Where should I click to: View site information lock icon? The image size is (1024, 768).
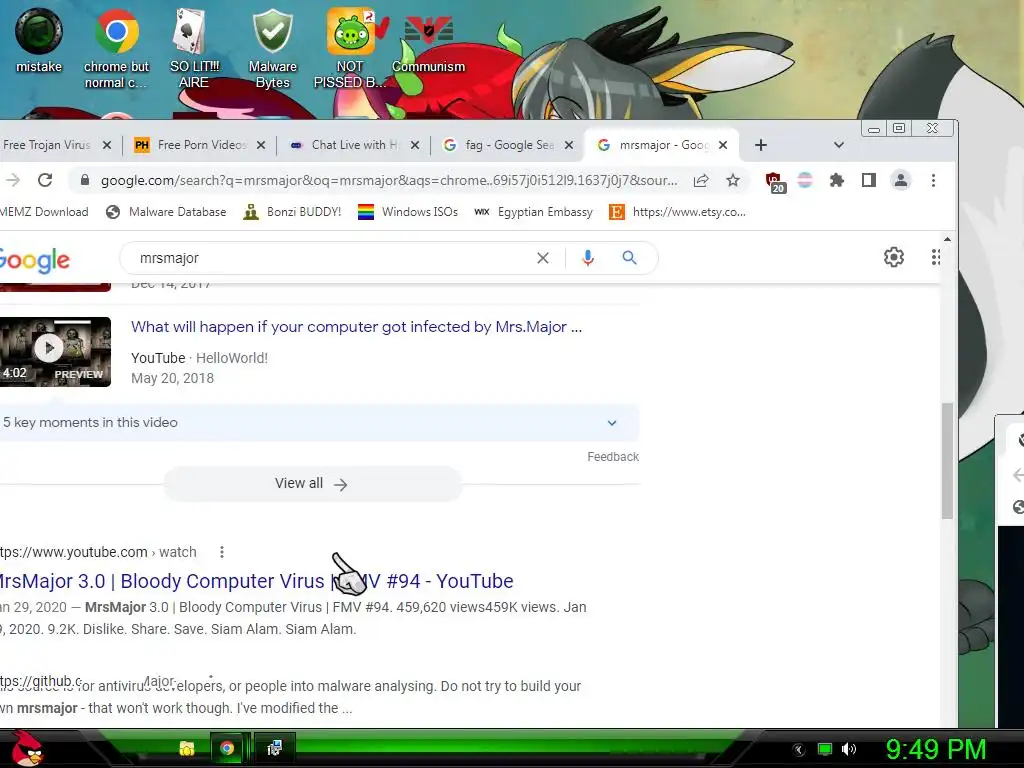[x=84, y=180]
